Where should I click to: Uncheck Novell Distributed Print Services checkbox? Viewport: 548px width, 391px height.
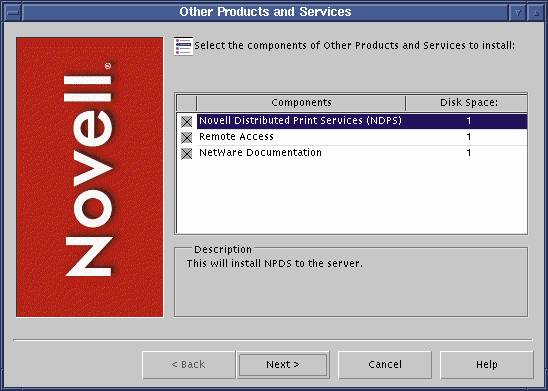(x=187, y=122)
